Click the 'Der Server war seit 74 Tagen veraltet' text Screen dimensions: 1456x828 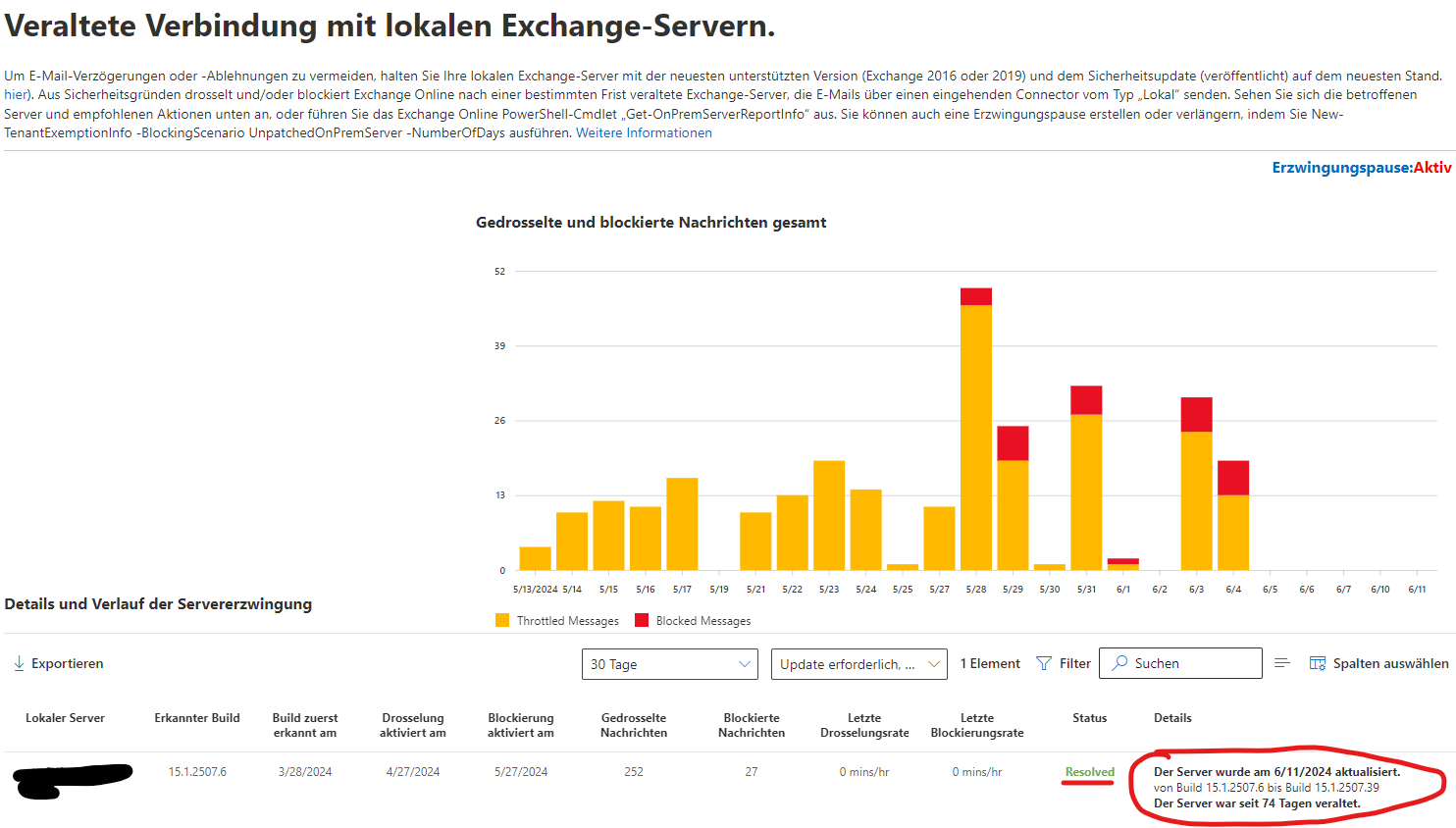(x=1258, y=803)
